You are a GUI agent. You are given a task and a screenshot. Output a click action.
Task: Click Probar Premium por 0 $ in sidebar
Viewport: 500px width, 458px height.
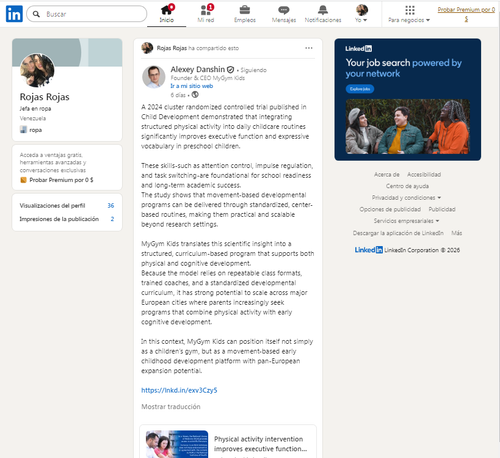point(61,180)
